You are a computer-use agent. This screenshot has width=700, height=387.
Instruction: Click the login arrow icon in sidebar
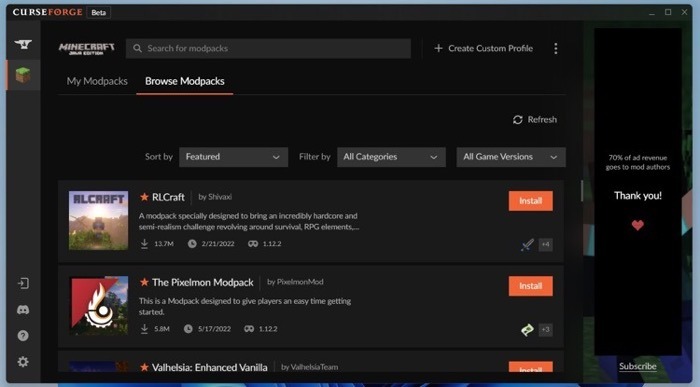click(23, 283)
